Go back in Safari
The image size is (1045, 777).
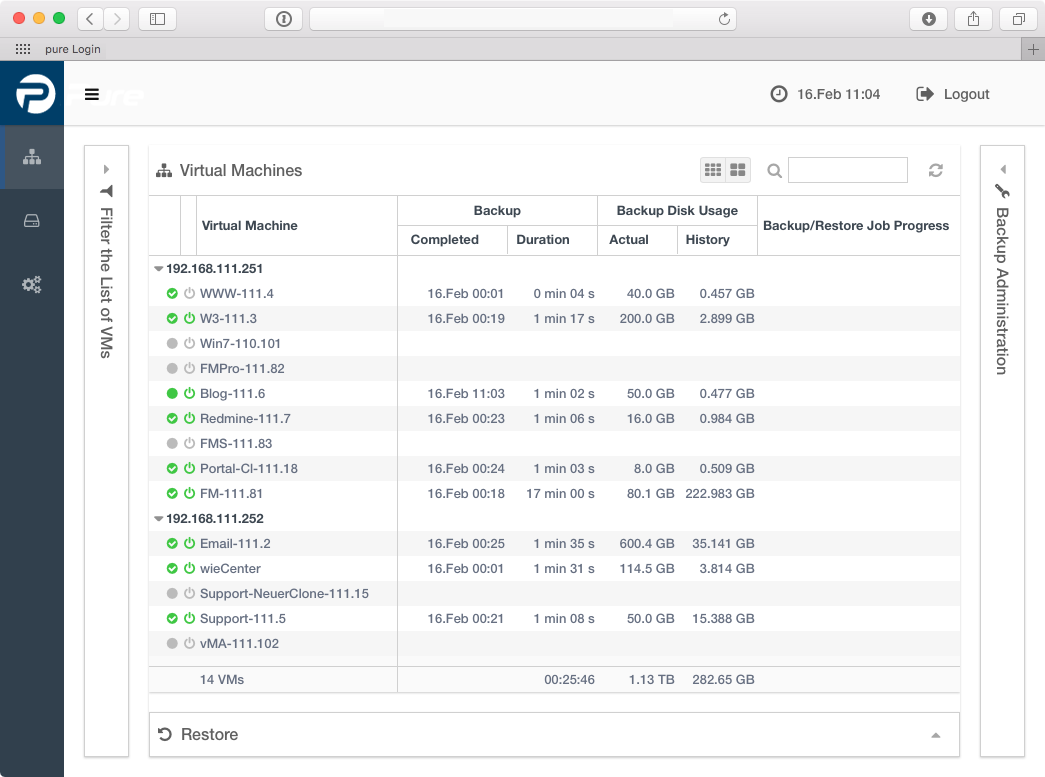(x=90, y=19)
